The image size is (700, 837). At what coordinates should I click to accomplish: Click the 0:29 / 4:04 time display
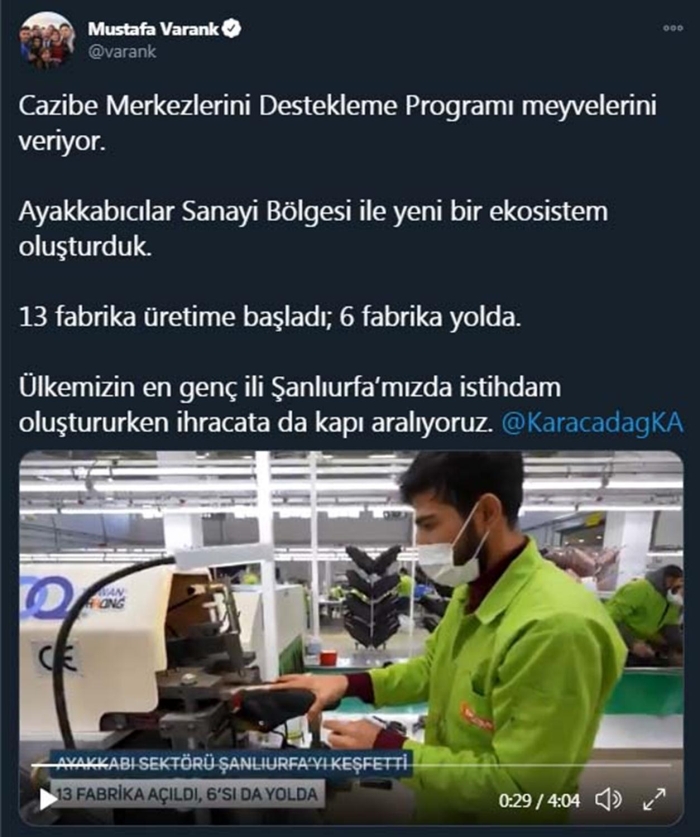(x=539, y=800)
